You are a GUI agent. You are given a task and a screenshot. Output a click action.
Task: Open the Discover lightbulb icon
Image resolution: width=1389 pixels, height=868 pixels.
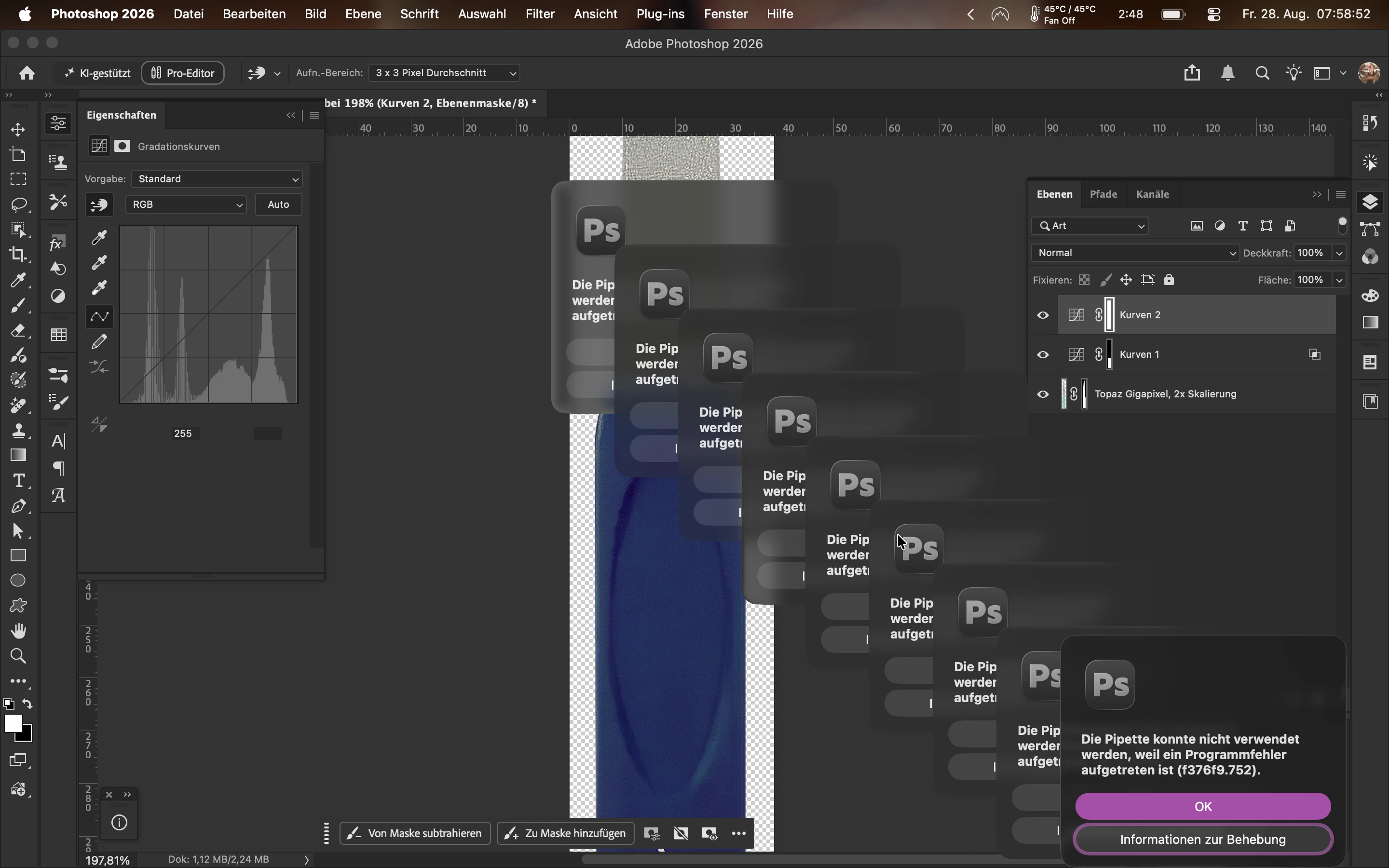pos(1294,73)
